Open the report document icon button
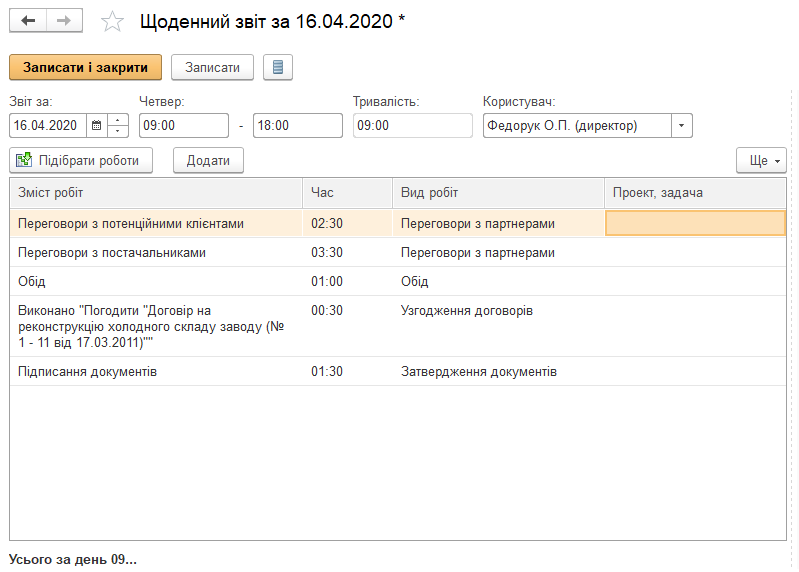The height and width of the screenshot is (572, 799). (x=278, y=67)
